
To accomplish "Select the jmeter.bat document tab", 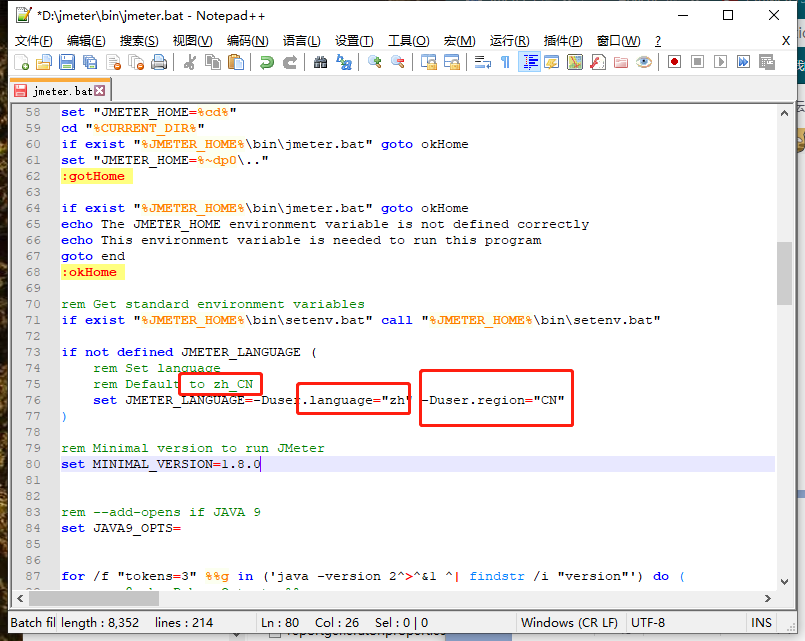I will coord(61,91).
